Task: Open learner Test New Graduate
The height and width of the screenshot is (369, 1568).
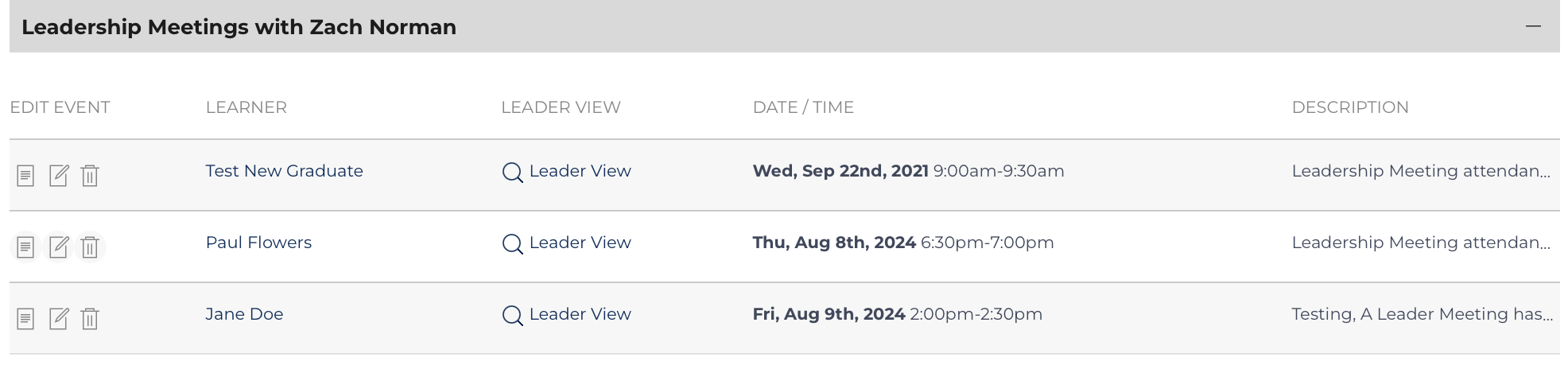Action: pyautogui.click(x=284, y=171)
